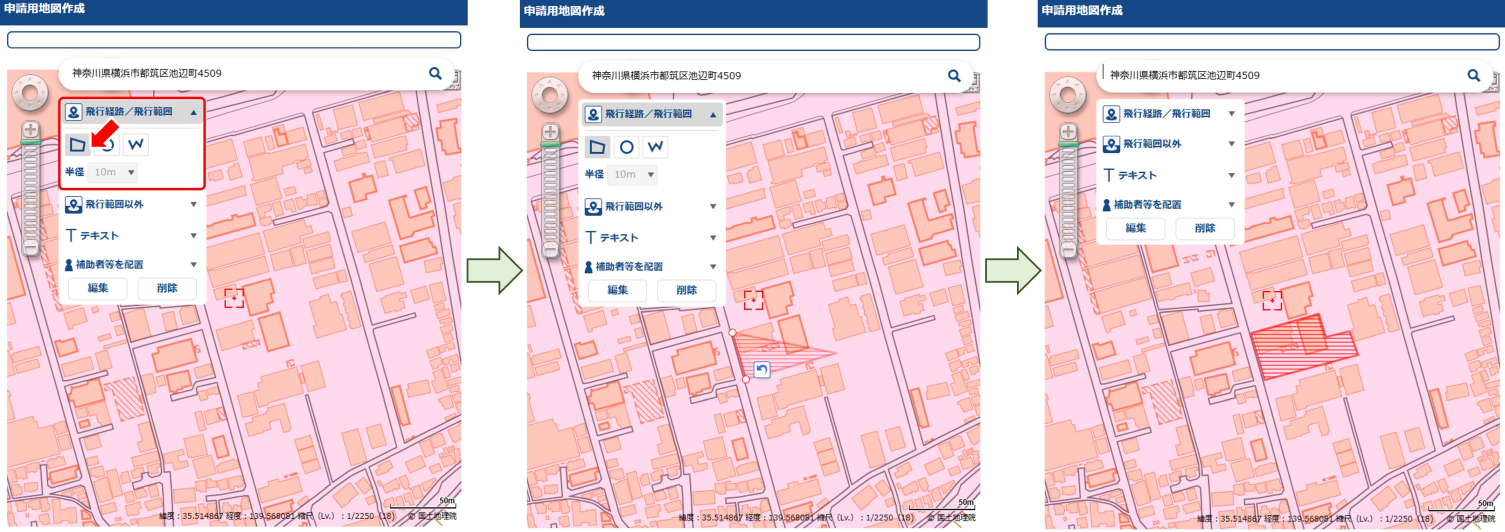Select the W polyline tool in the middle map
This screenshot has width=1505, height=532.
point(655,147)
